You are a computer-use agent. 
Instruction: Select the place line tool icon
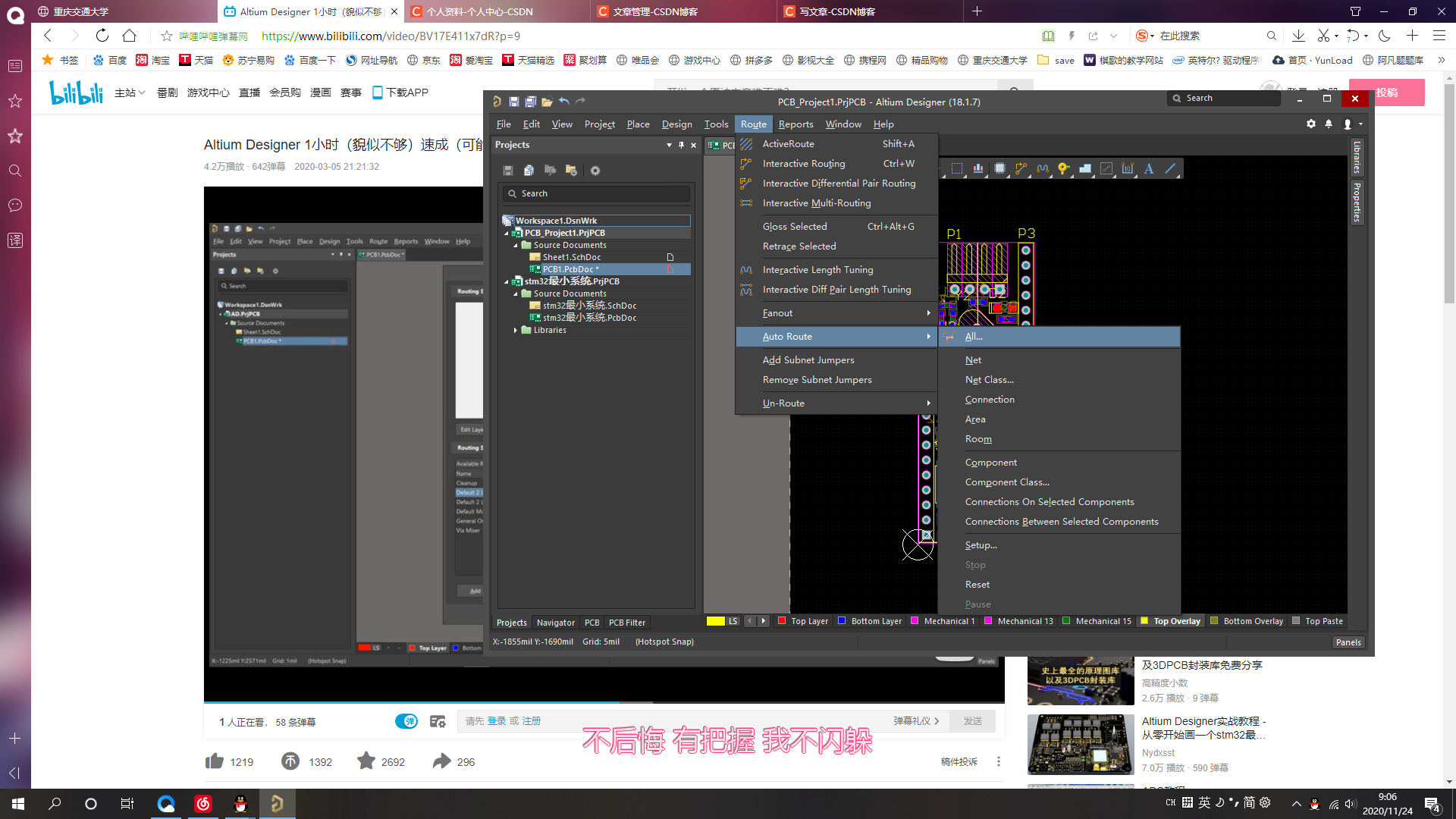(1170, 169)
